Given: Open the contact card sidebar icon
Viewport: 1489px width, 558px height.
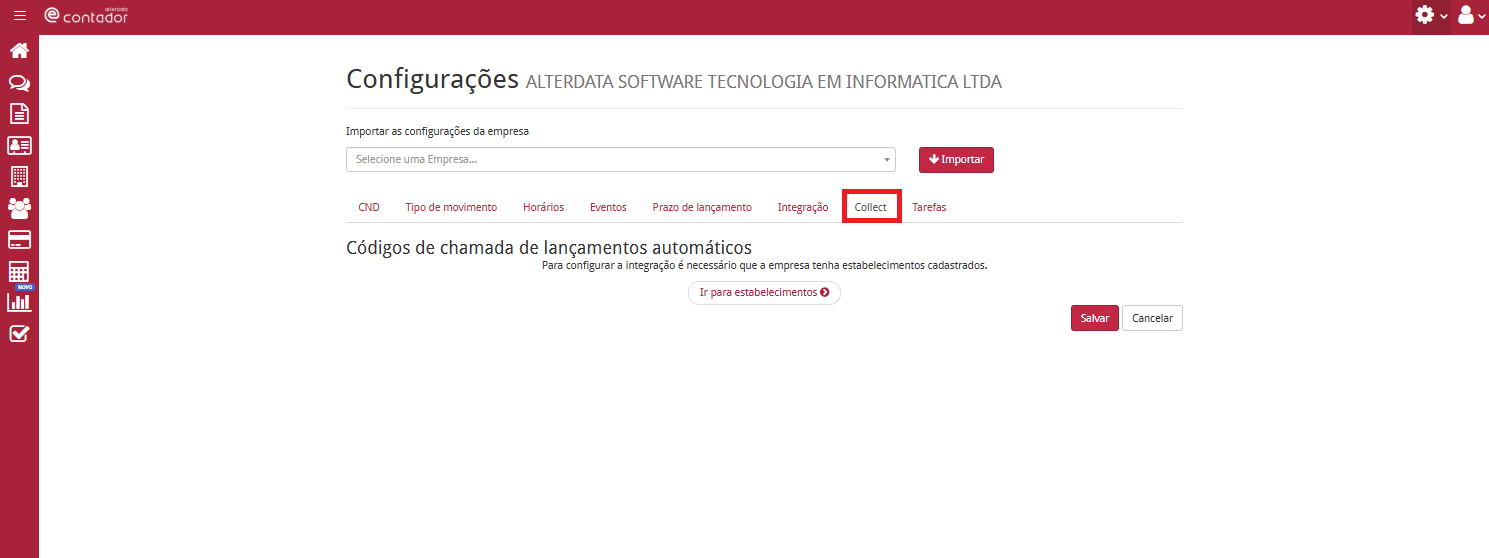Looking at the screenshot, I should coord(19,145).
